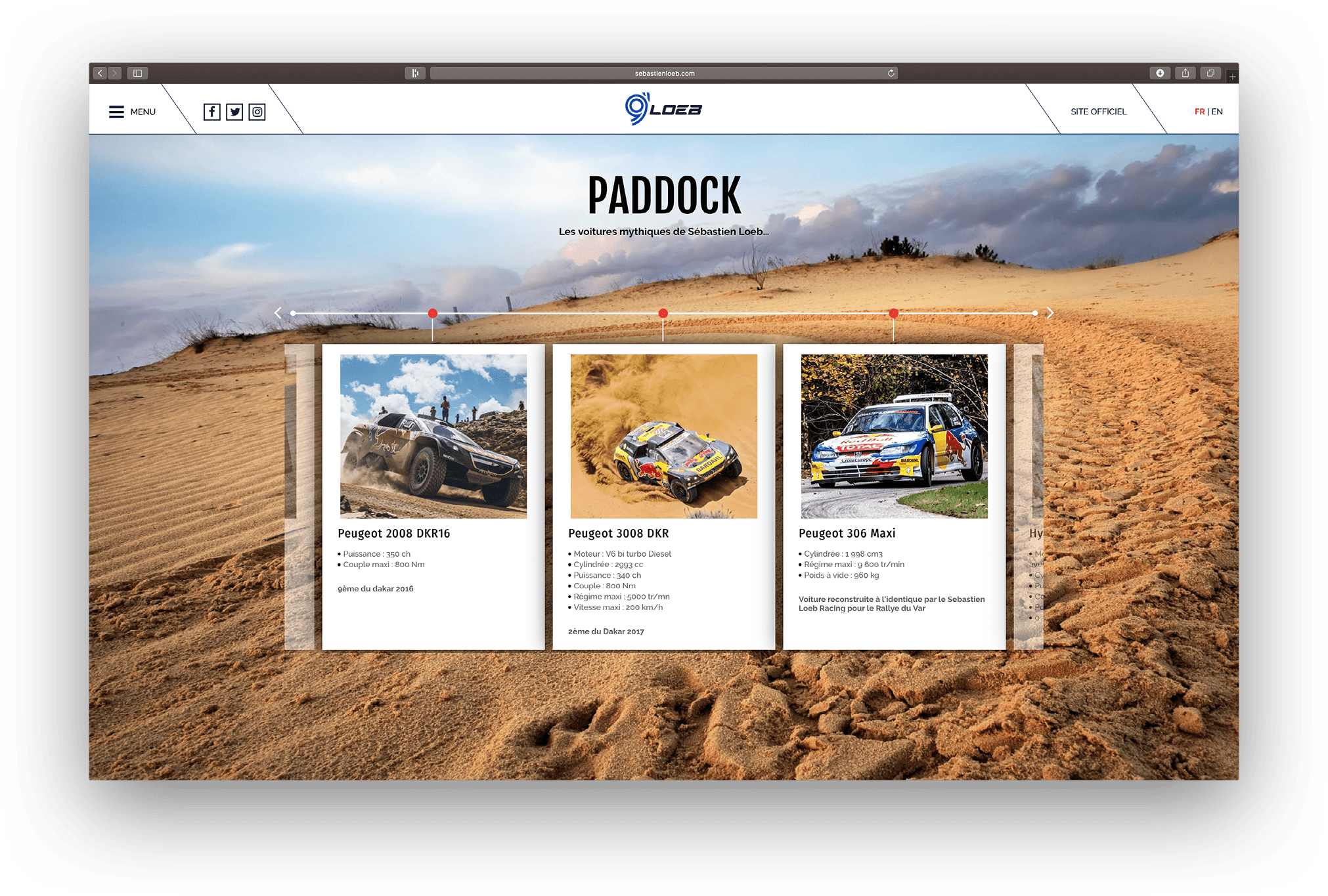Go back with the browser back arrow

coord(100,73)
